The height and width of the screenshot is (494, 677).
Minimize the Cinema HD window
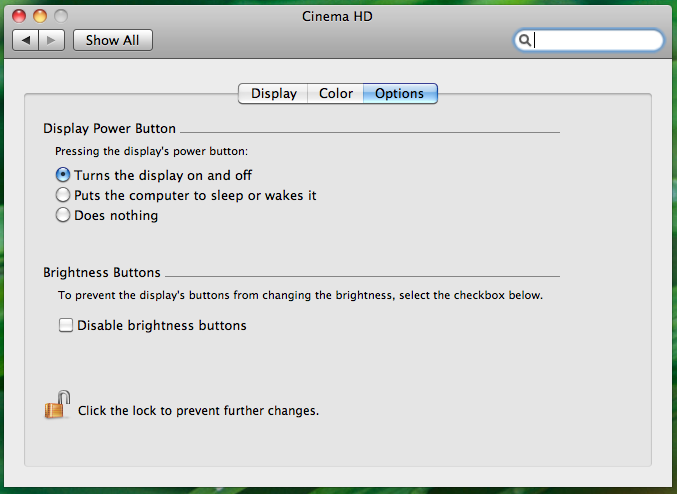[x=40, y=16]
